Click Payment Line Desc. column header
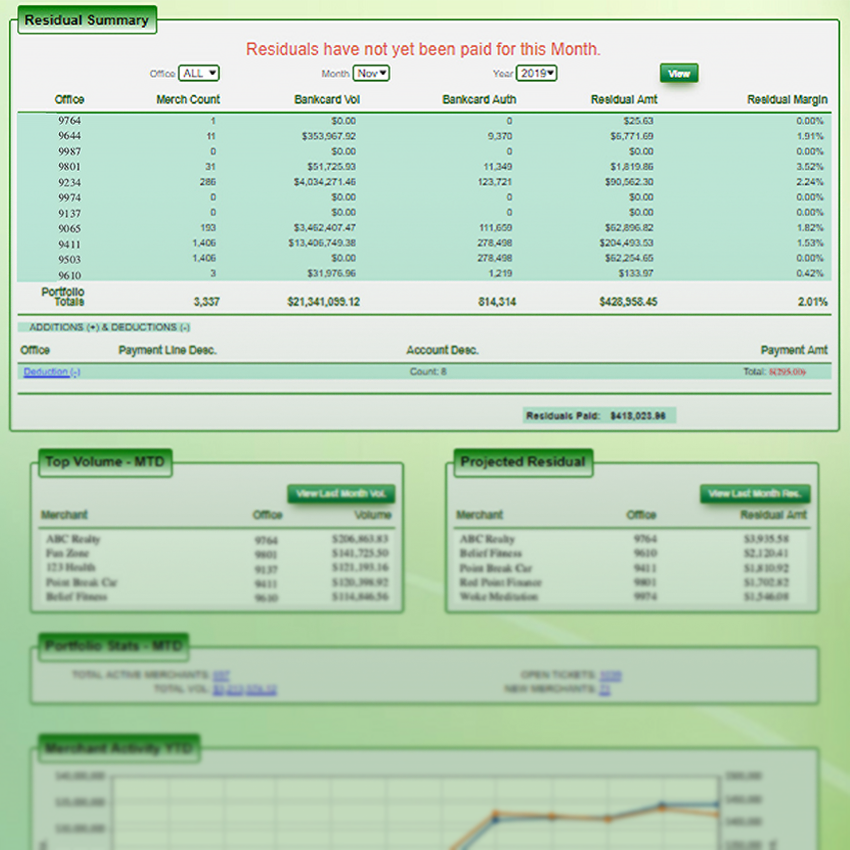The width and height of the screenshot is (850, 850). tap(168, 350)
